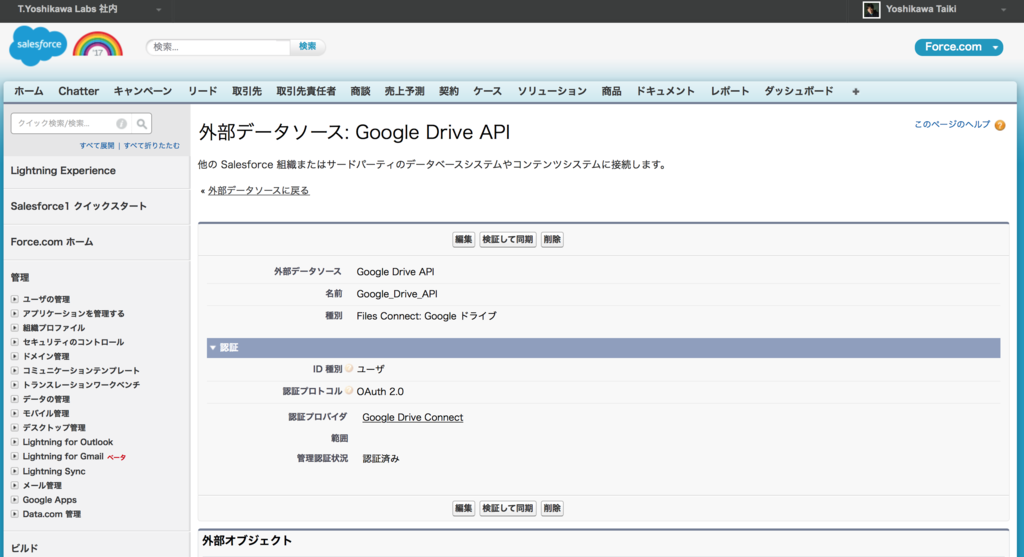Viewport: 1024px width, 557px height.
Task: Expand the メール管理 node
Action: (x=14, y=485)
